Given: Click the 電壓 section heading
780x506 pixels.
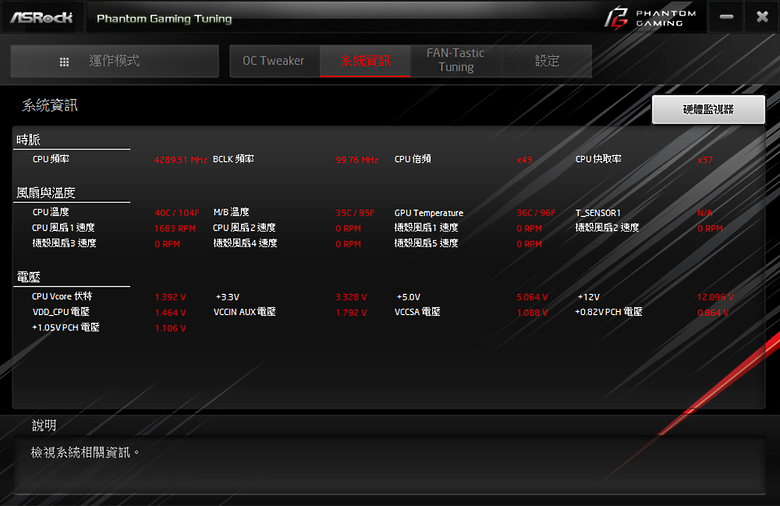Looking at the screenshot, I should [x=28, y=277].
